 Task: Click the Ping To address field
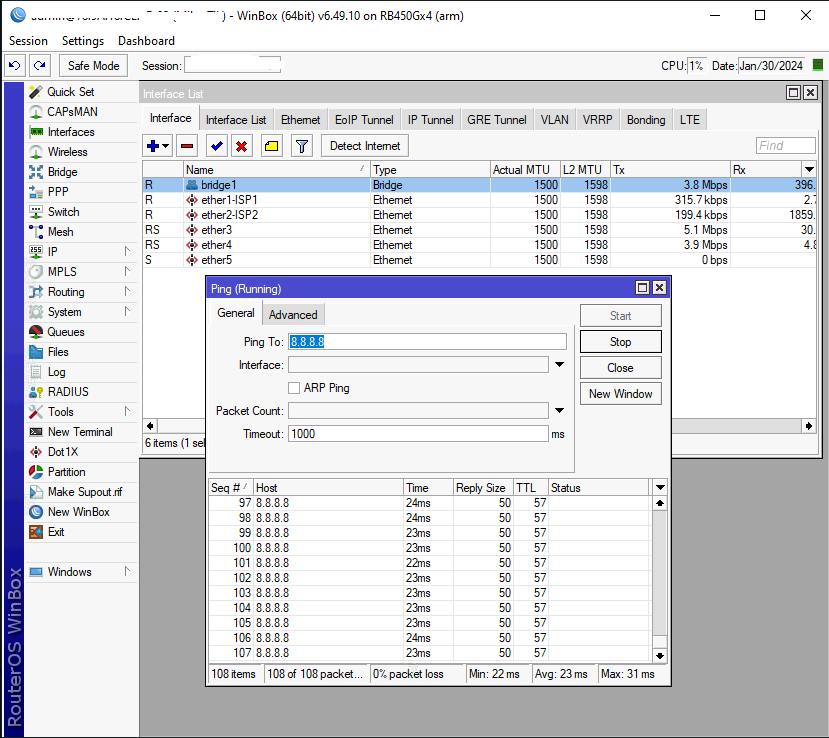pos(427,342)
